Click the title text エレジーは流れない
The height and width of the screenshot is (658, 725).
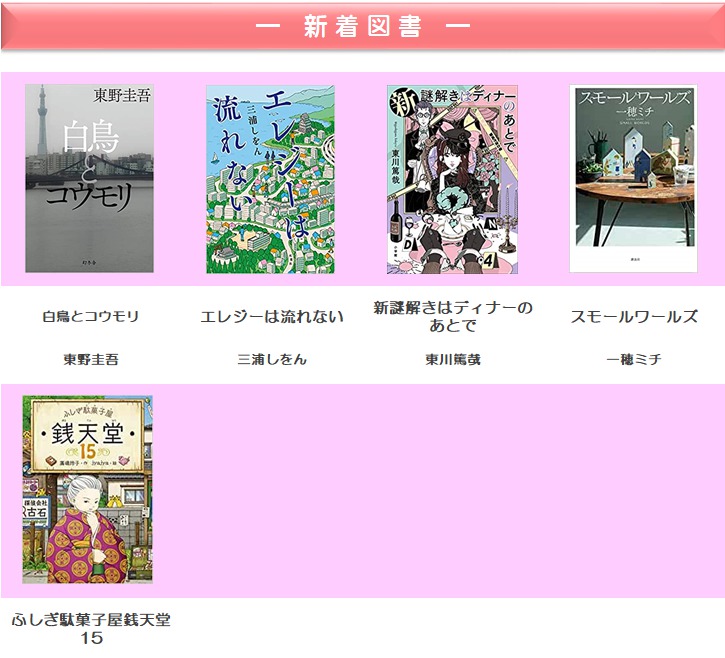tap(272, 317)
